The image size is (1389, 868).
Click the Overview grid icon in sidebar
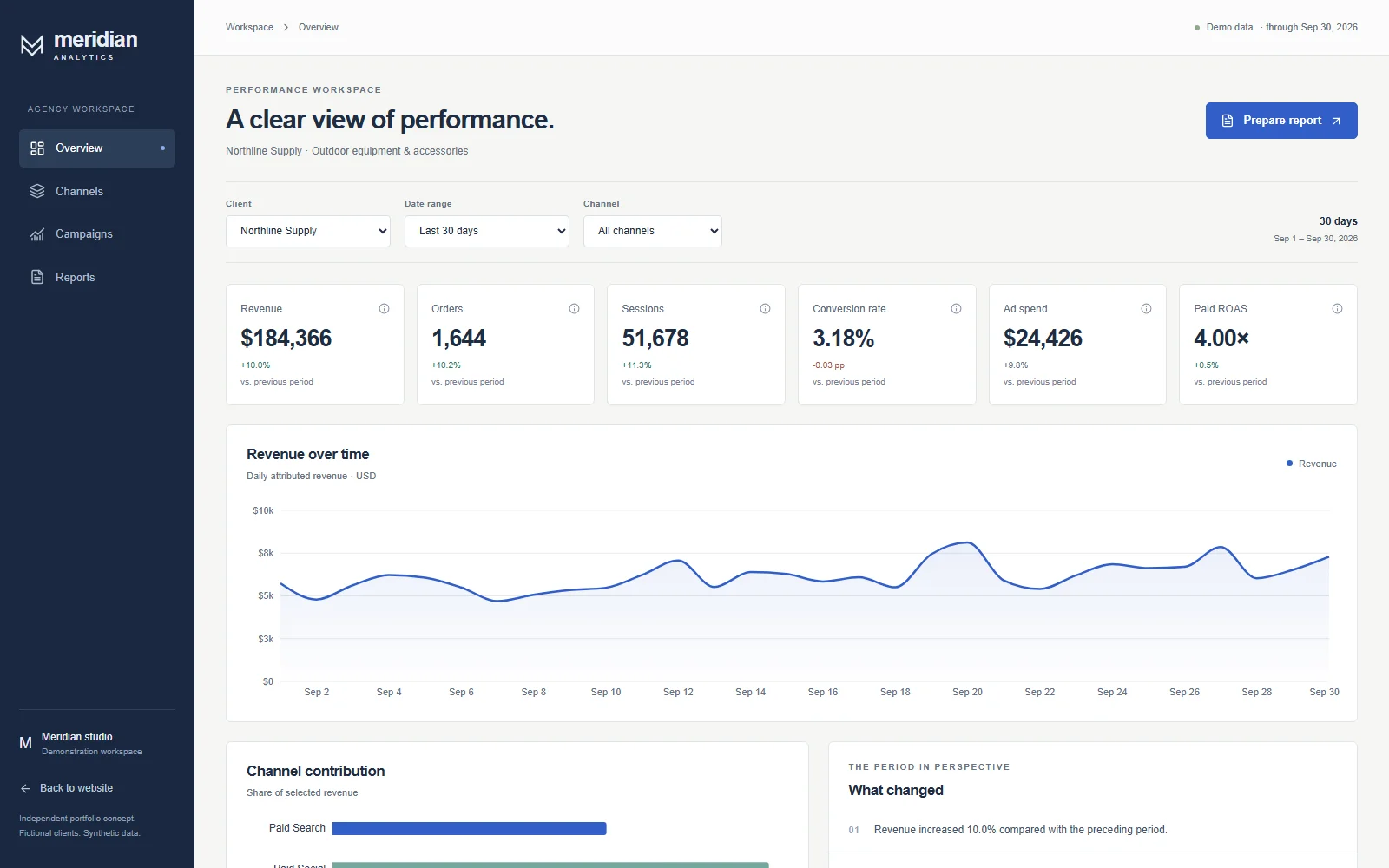point(37,148)
